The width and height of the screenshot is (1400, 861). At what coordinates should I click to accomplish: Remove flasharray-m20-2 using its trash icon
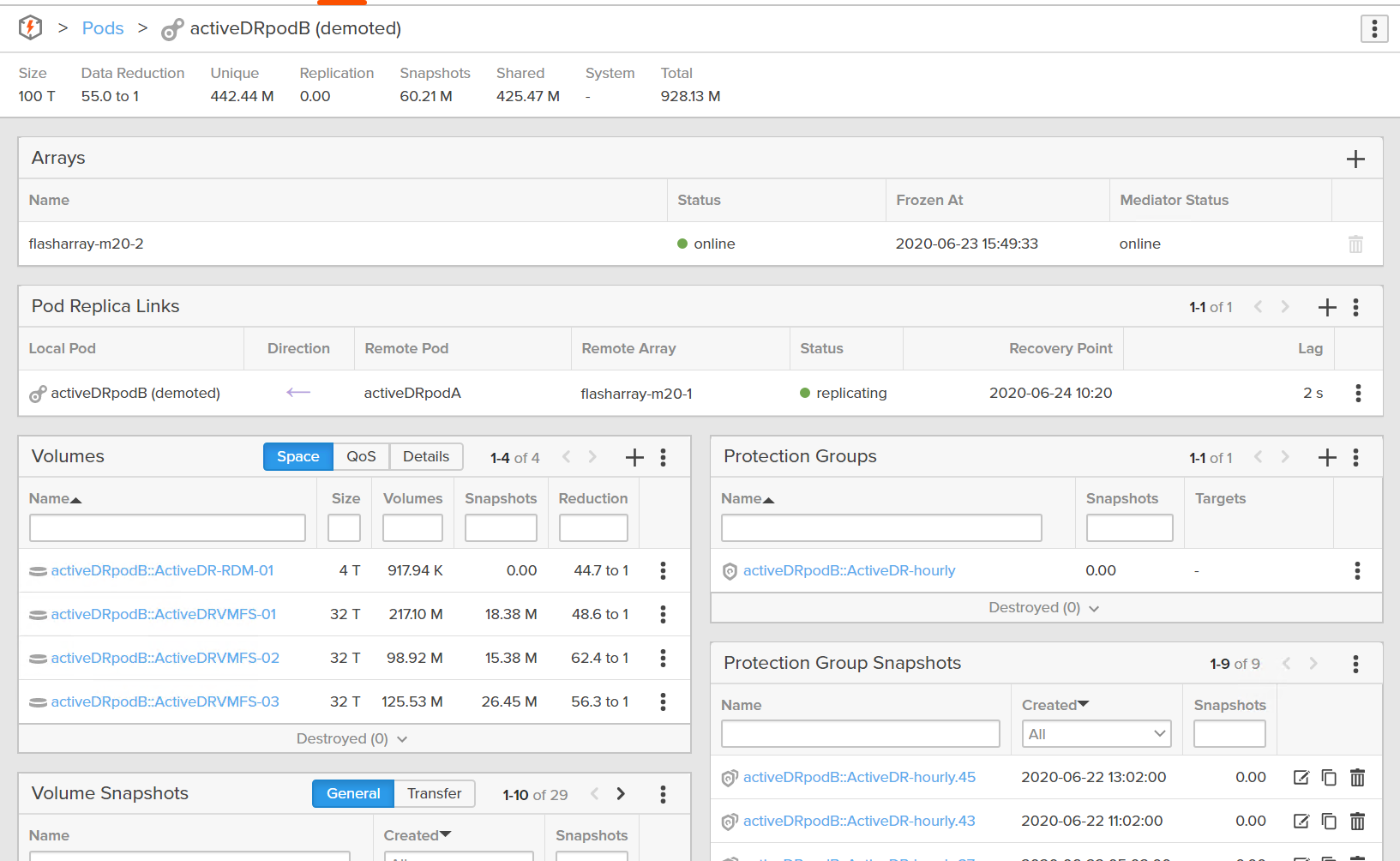click(1355, 244)
